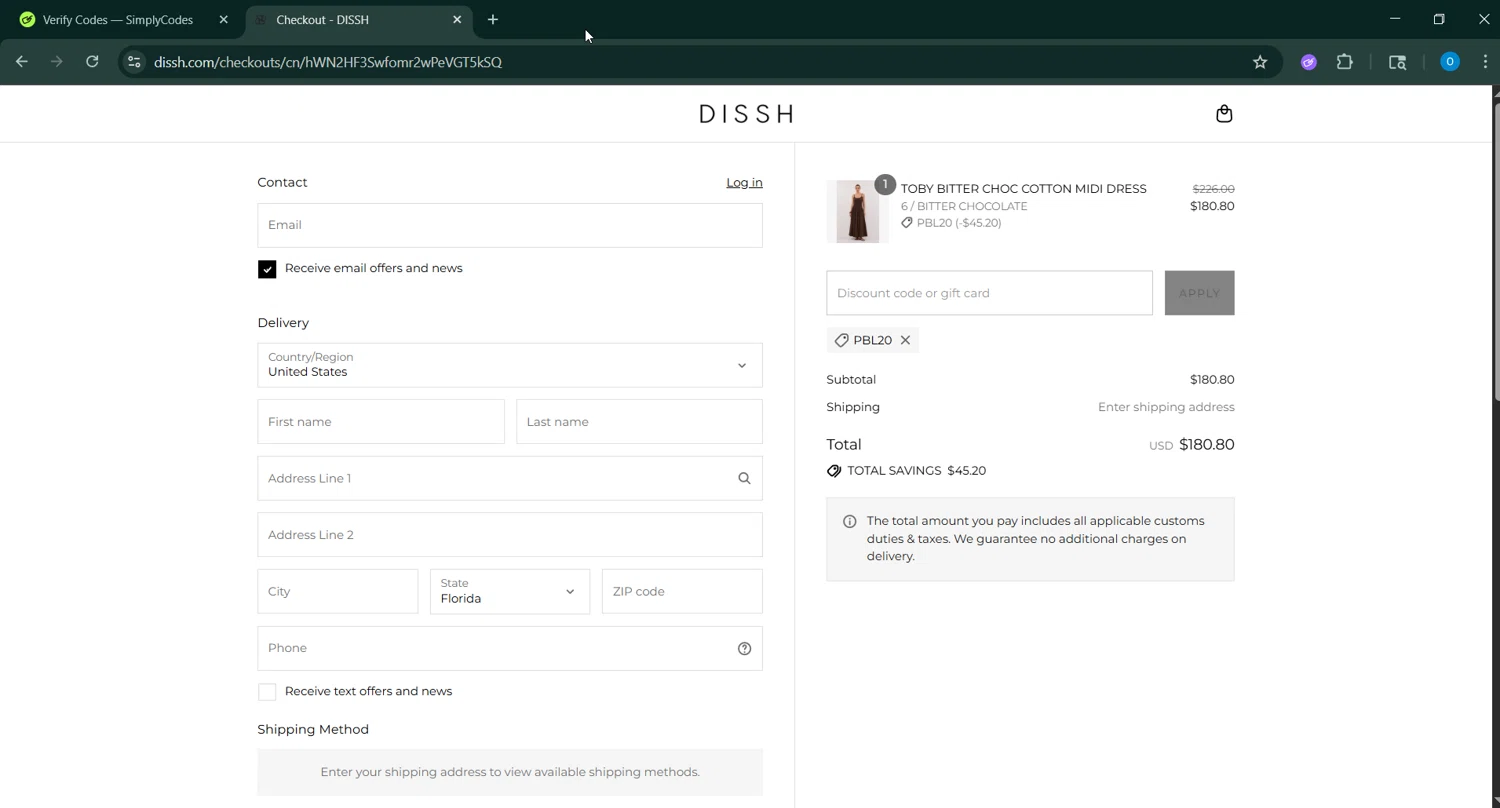Click the PBL20 tag icon under product
This screenshot has width=1500, height=808.
[907, 223]
